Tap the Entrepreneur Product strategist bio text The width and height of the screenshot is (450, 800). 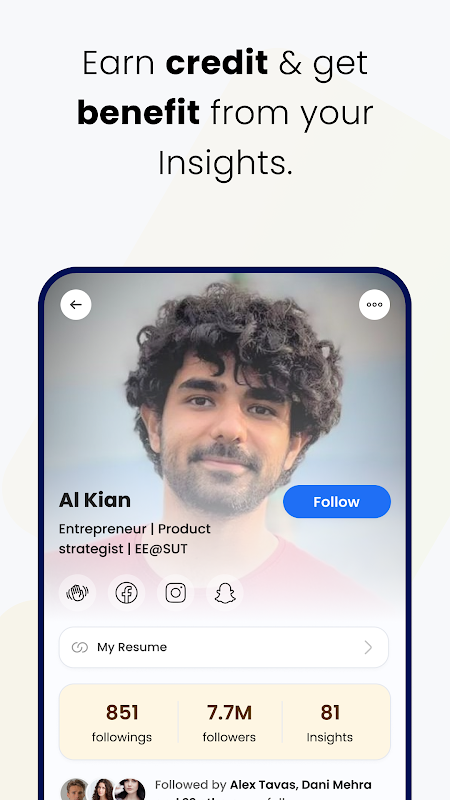(135, 539)
